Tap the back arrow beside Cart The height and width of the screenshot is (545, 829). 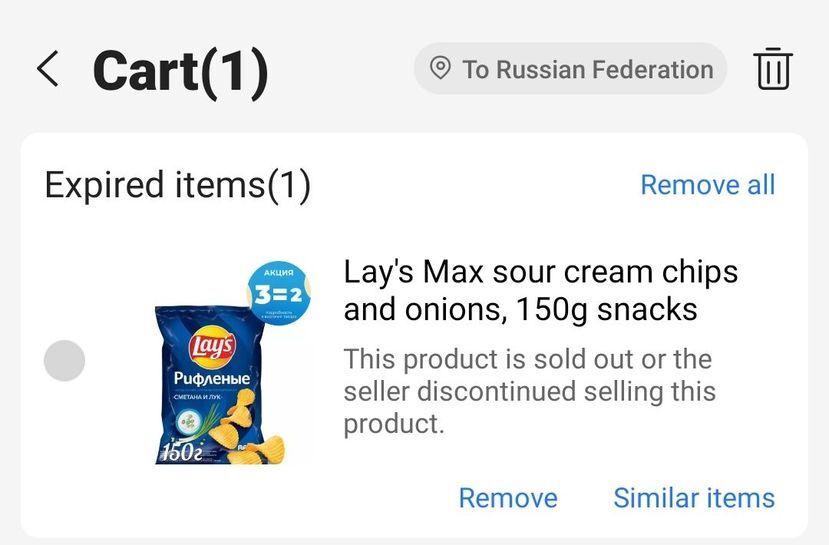[47, 69]
